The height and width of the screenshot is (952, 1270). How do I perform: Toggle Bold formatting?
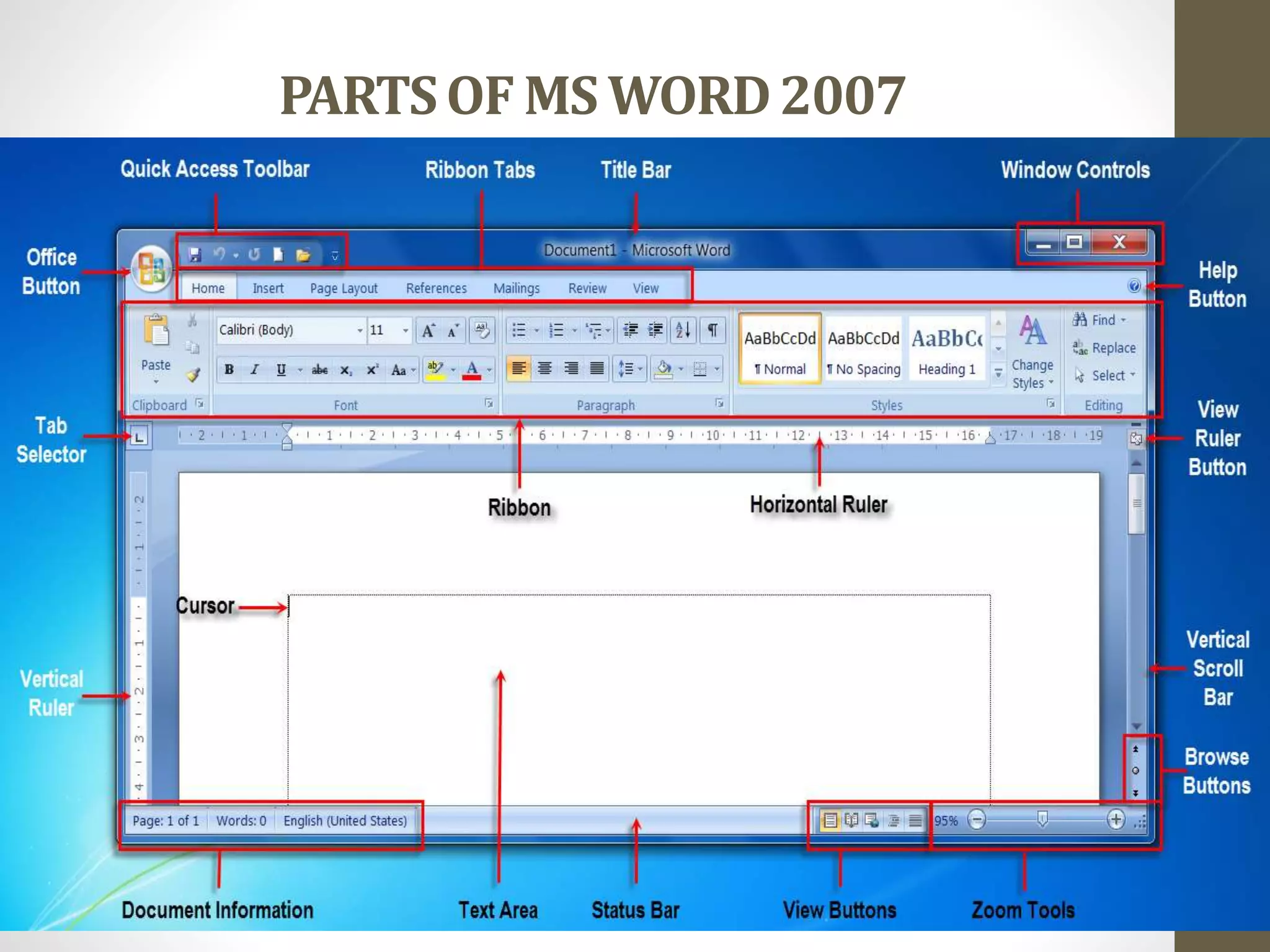(x=229, y=370)
